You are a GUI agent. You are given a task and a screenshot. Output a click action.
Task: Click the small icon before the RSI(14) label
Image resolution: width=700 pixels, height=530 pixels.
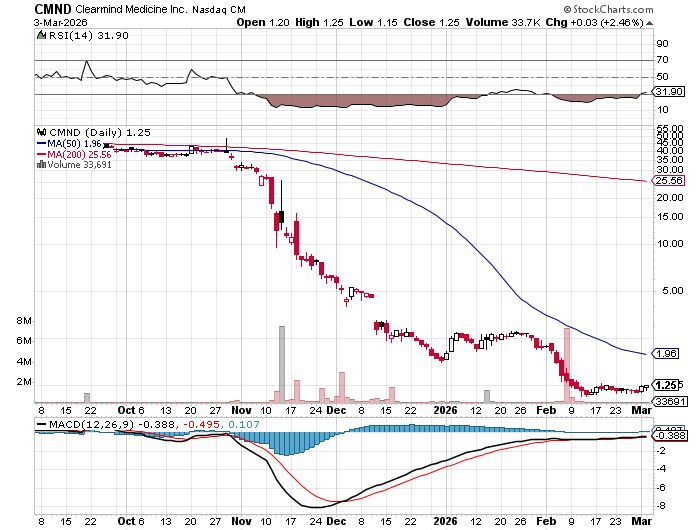[42, 35]
